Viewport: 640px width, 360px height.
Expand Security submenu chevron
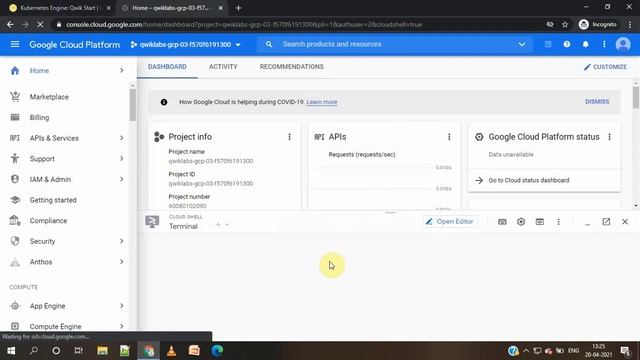tap(122, 241)
